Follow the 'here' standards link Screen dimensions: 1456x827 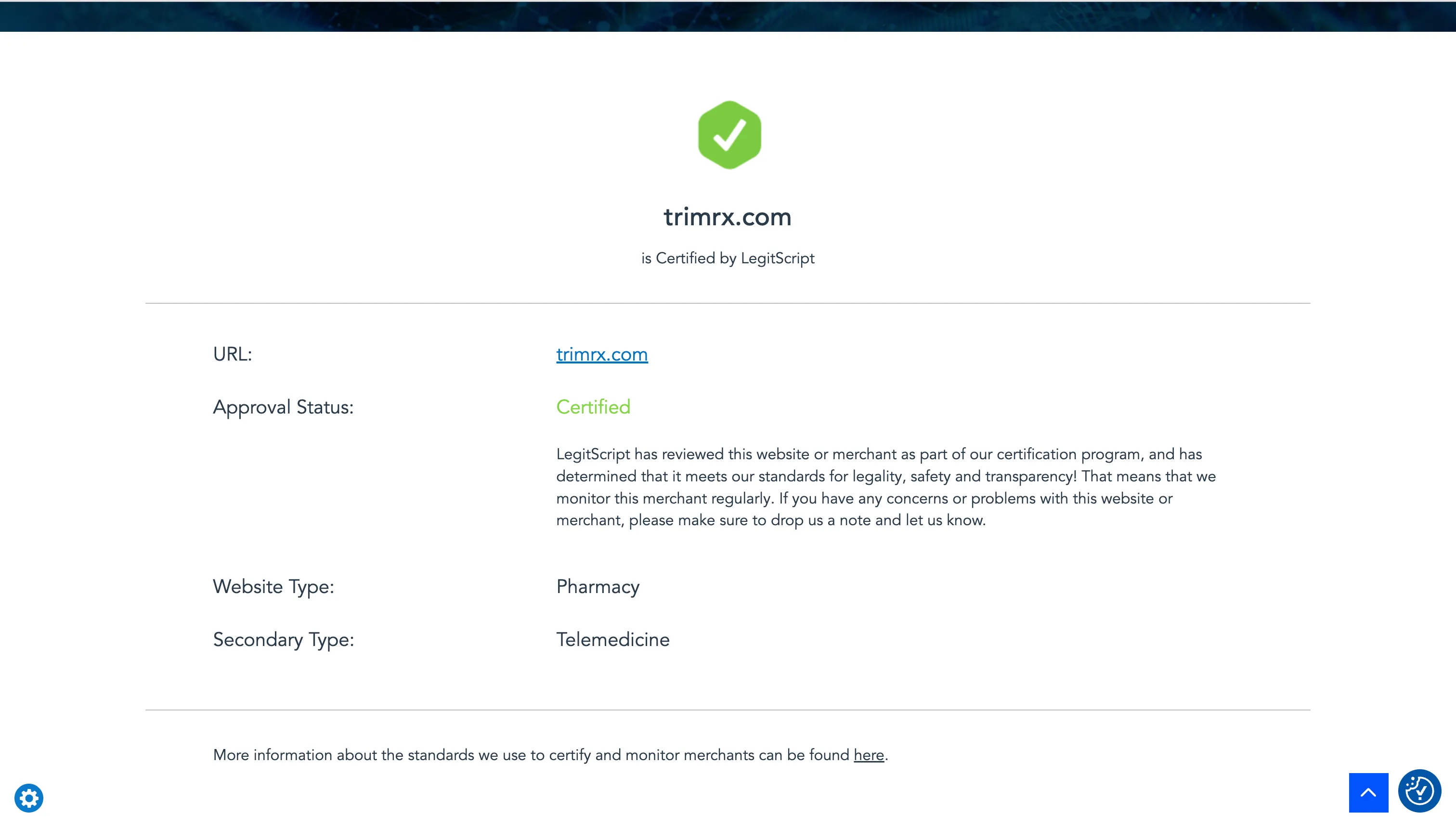click(x=869, y=755)
